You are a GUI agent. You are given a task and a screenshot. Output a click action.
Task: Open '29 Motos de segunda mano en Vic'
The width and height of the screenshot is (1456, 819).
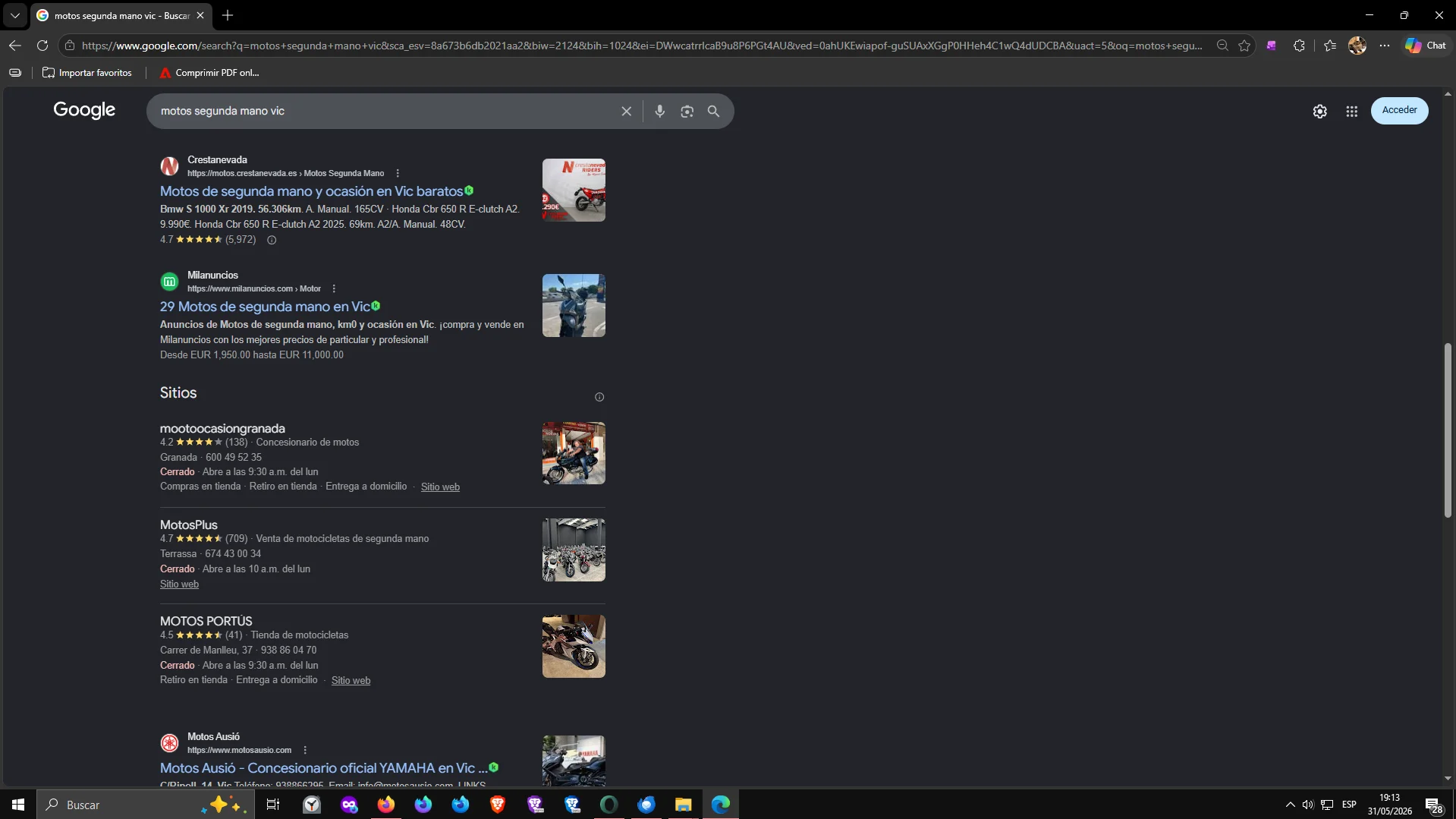265,307
